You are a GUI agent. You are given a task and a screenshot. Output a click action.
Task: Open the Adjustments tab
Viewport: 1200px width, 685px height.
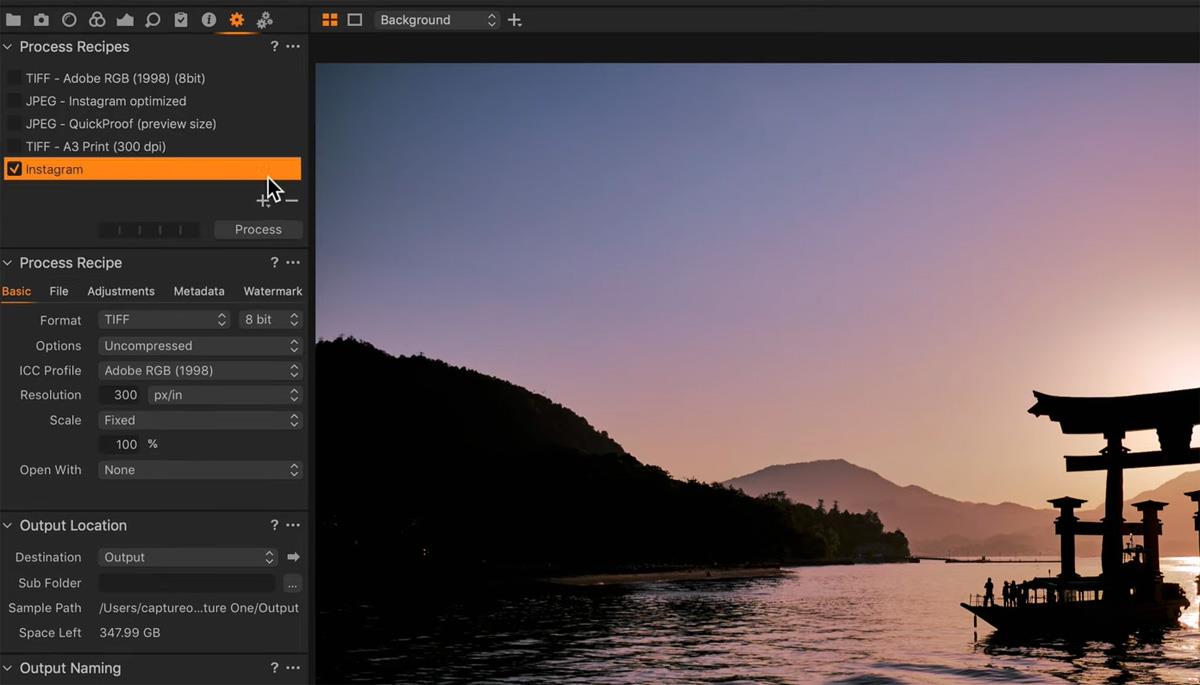[x=121, y=292]
